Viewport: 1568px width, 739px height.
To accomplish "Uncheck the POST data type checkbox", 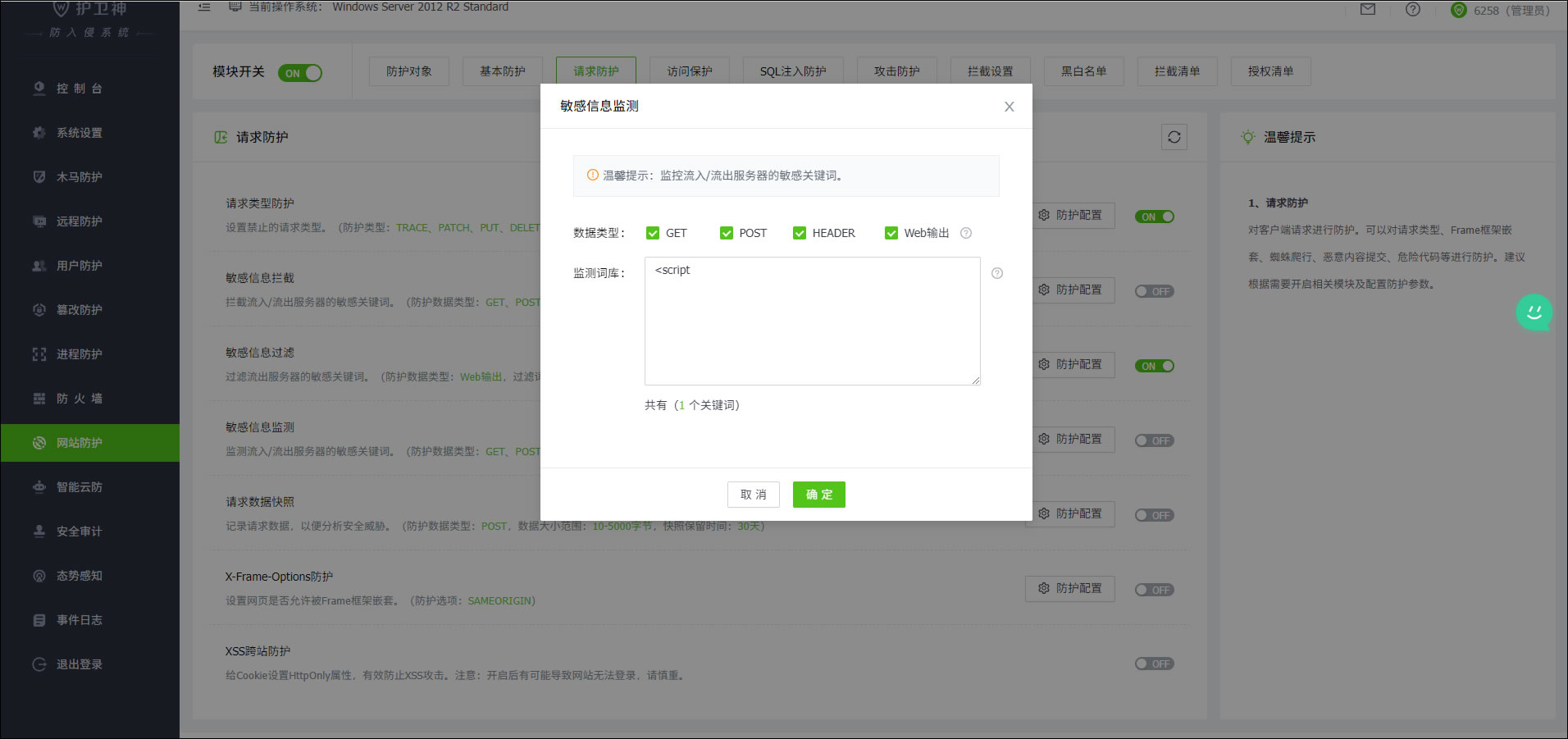I will 726,233.
